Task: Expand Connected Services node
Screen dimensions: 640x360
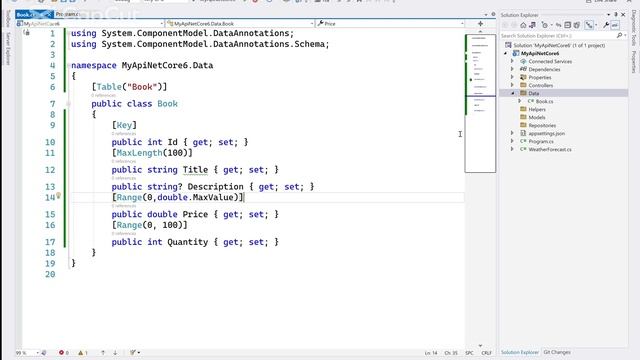Action: (x=513, y=61)
